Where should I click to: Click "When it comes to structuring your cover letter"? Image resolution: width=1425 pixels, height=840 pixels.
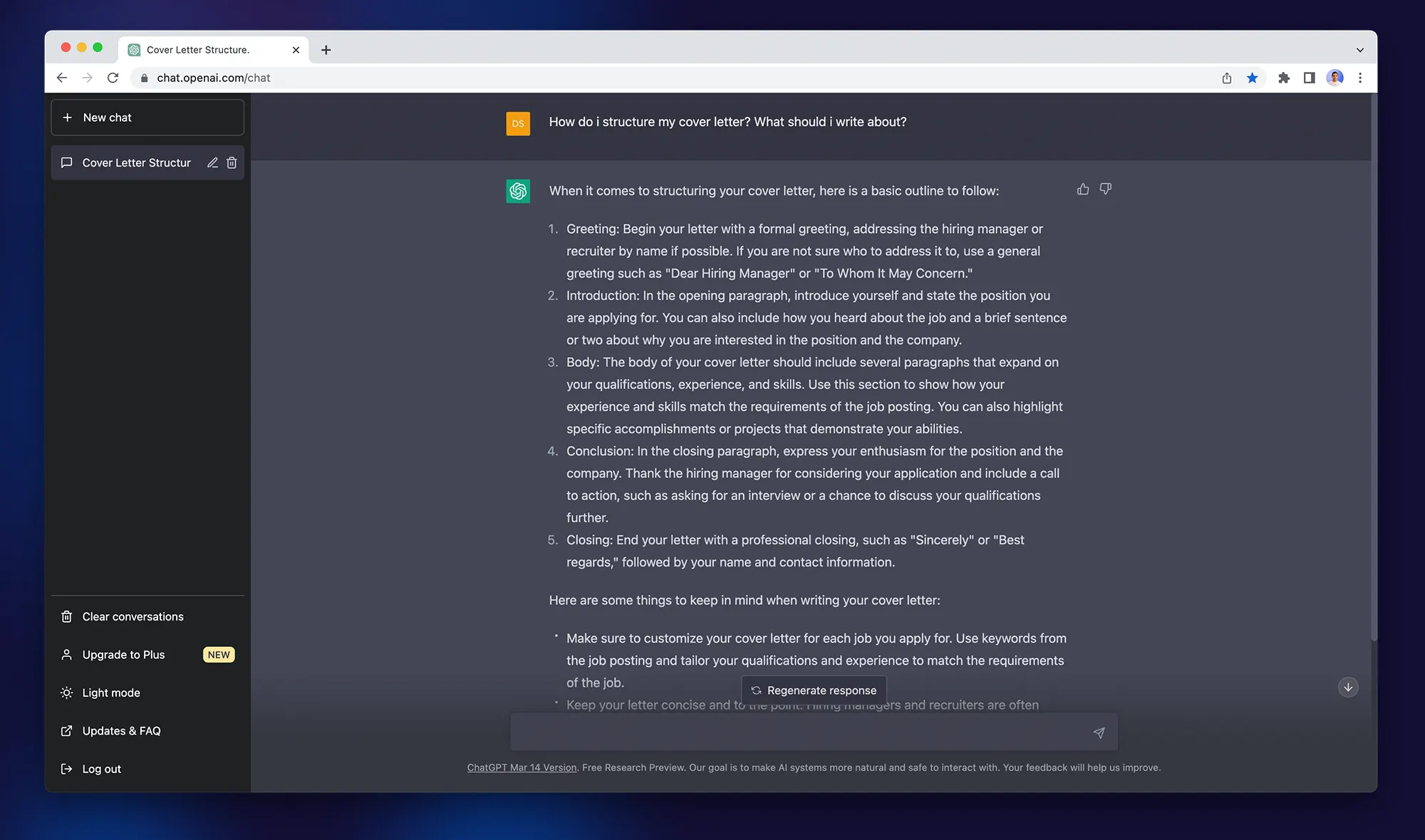coord(683,191)
